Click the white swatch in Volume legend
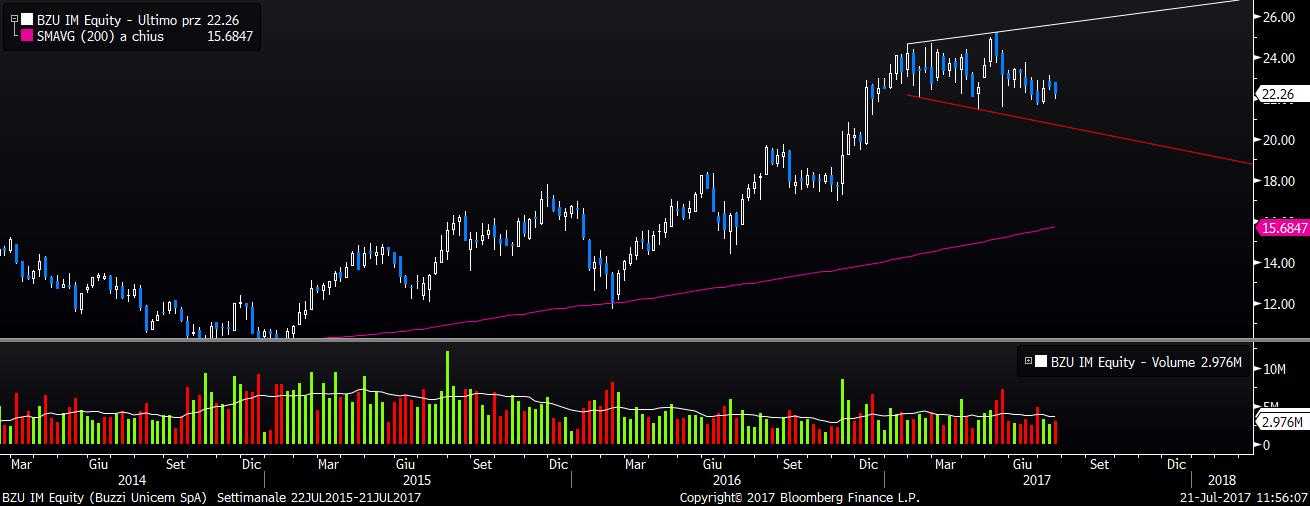This screenshot has width=1310, height=506. coord(1042,362)
